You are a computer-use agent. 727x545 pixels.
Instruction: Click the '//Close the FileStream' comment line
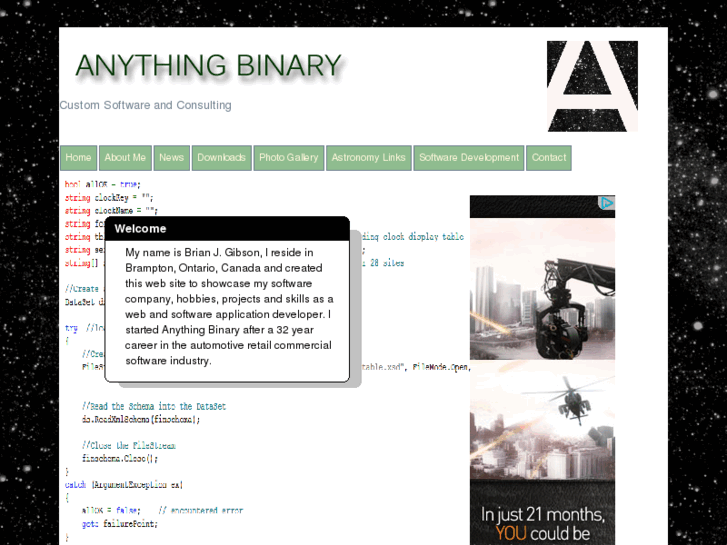129,446
